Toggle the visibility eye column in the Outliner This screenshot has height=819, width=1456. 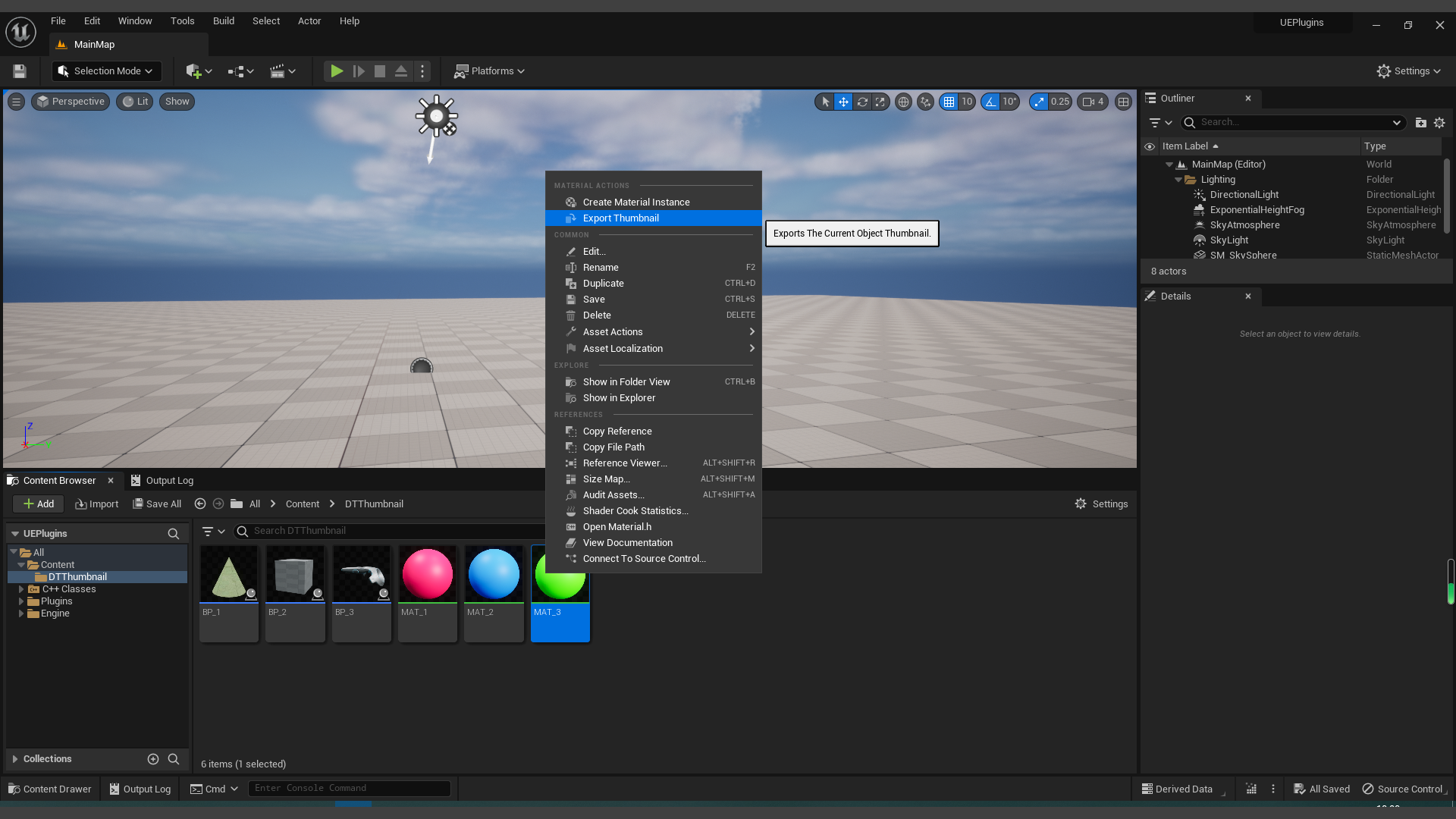(x=1150, y=146)
